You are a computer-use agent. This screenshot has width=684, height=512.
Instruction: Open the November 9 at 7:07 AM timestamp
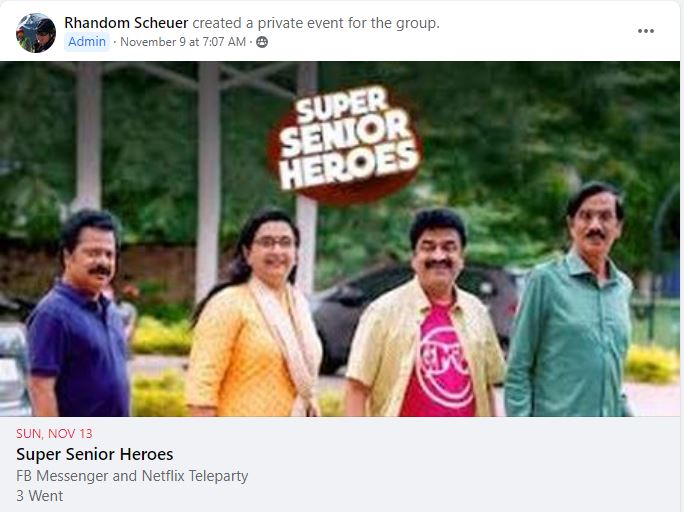[183, 42]
